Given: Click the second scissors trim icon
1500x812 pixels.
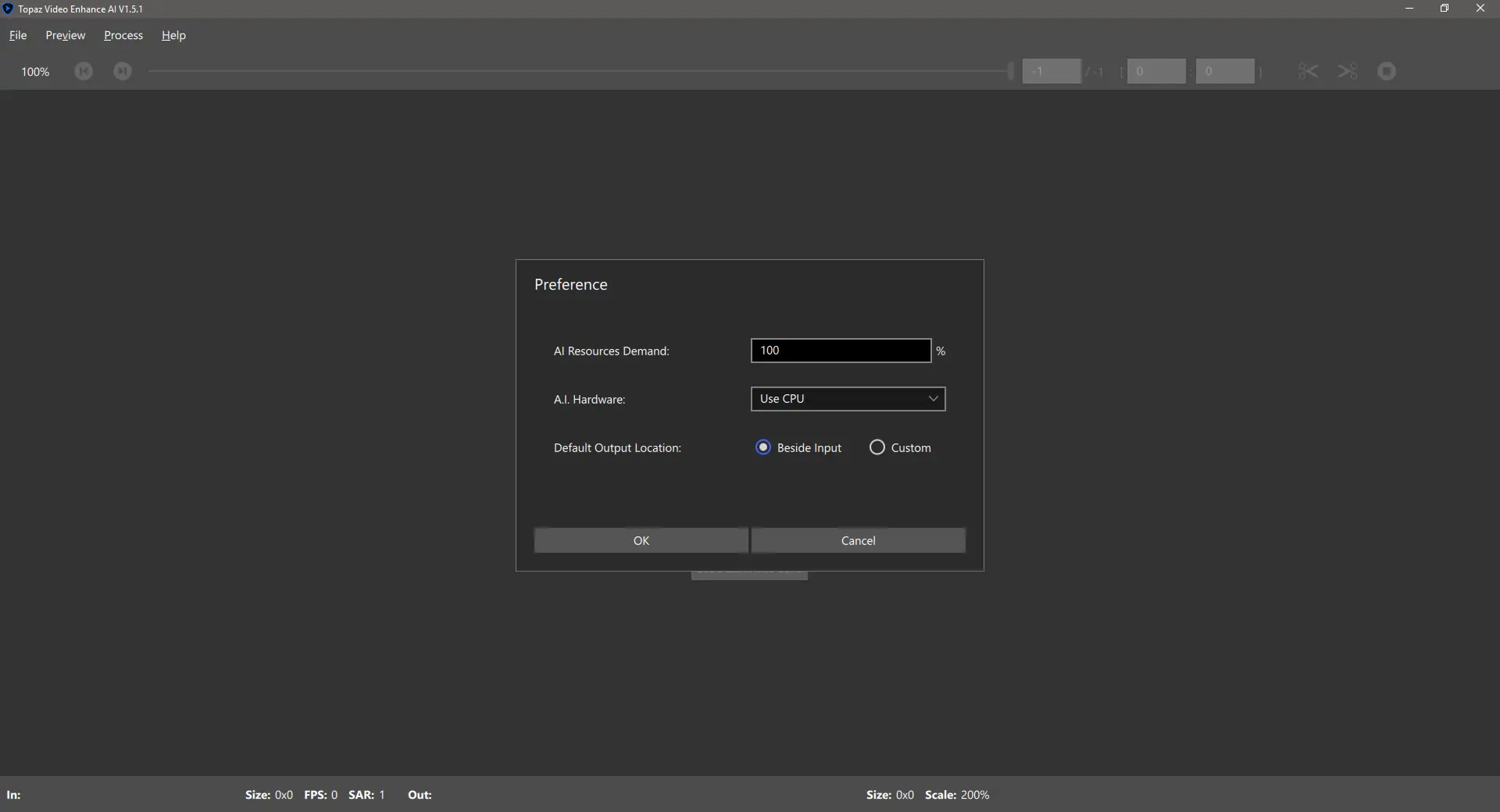Looking at the screenshot, I should pos(1348,71).
